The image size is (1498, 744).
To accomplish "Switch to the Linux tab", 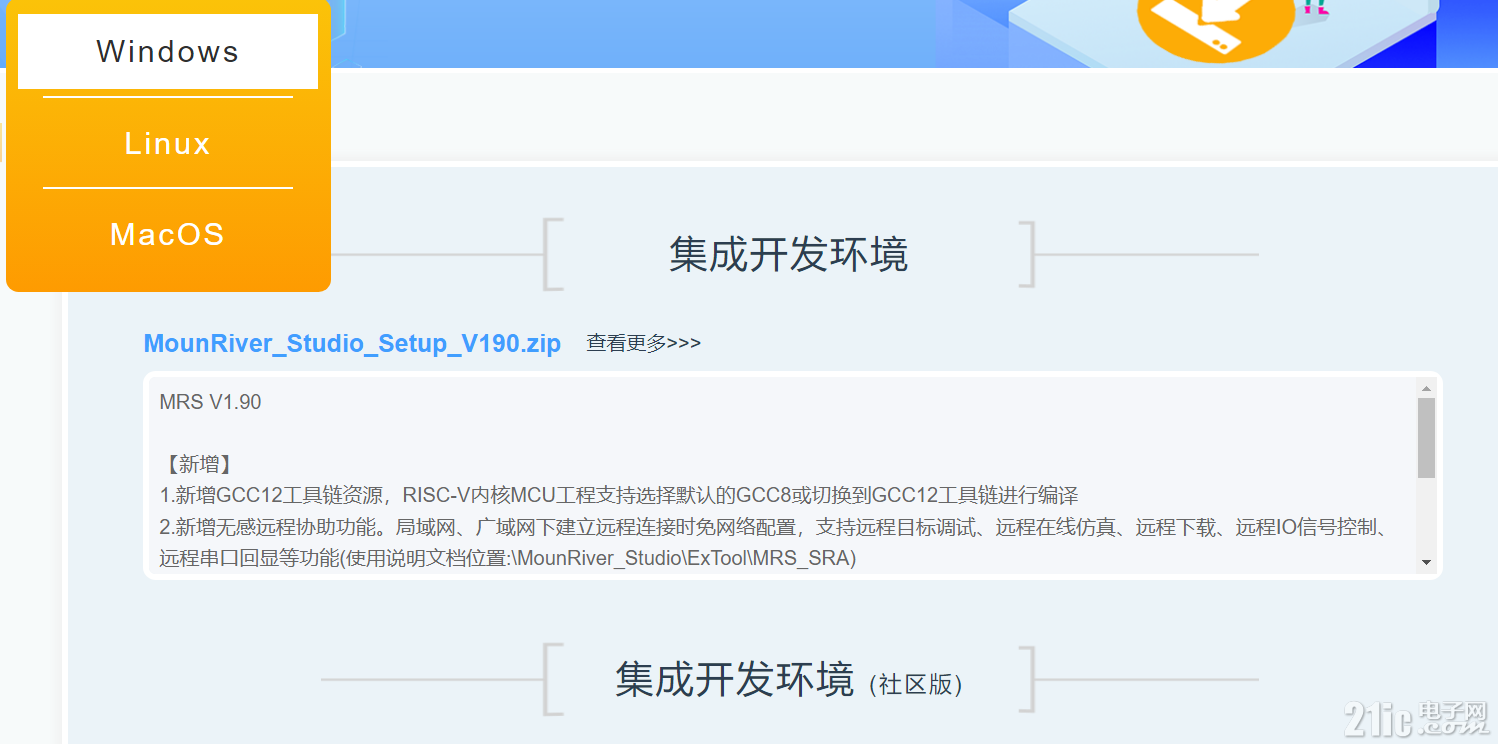I will pyautogui.click(x=168, y=143).
